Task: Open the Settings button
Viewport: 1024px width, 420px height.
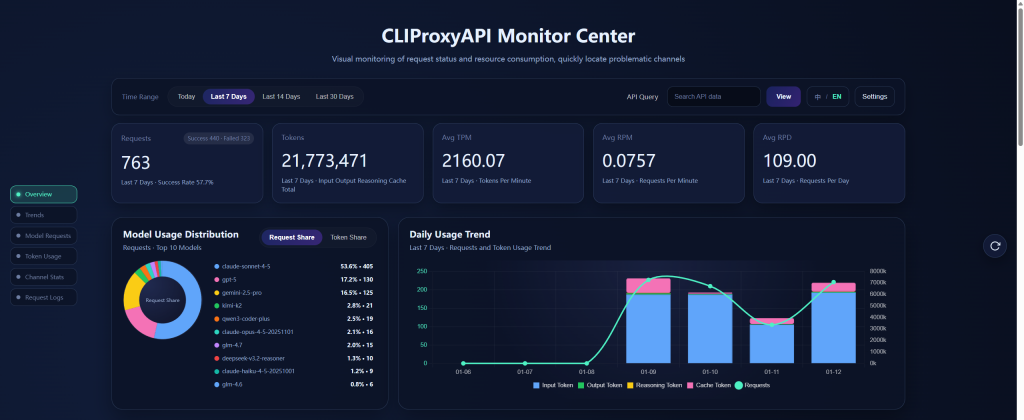Action: pyautogui.click(x=874, y=97)
